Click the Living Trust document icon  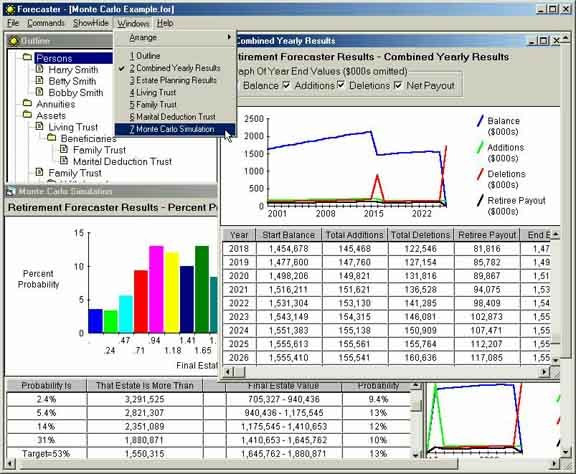[39, 126]
